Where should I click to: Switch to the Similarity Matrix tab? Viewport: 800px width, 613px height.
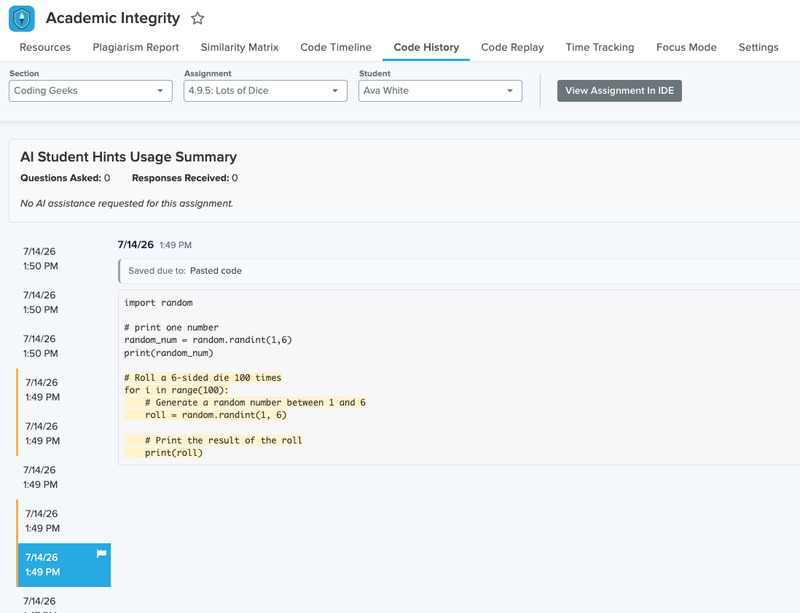(239, 47)
